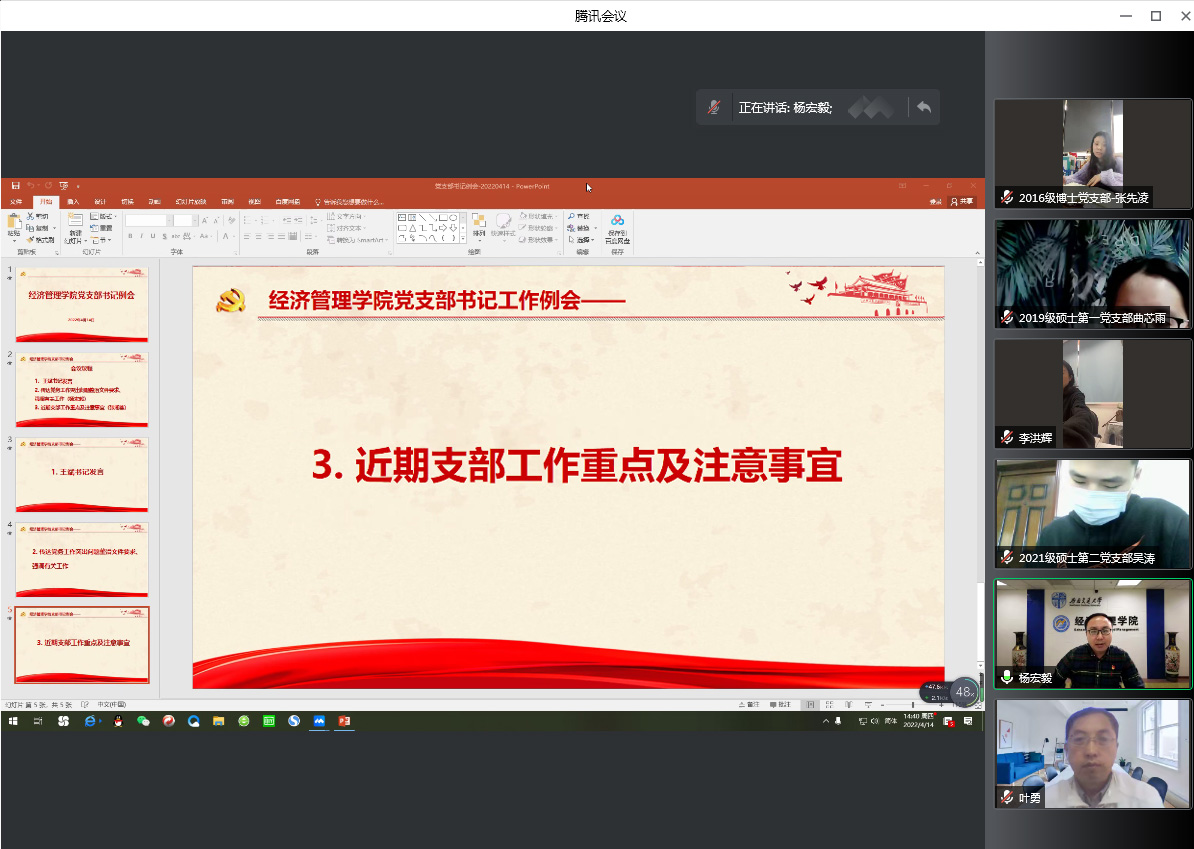The image size is (1194, 849).
Task: Click the muted microphone icon in speaking bar
Action: [714, 107]
